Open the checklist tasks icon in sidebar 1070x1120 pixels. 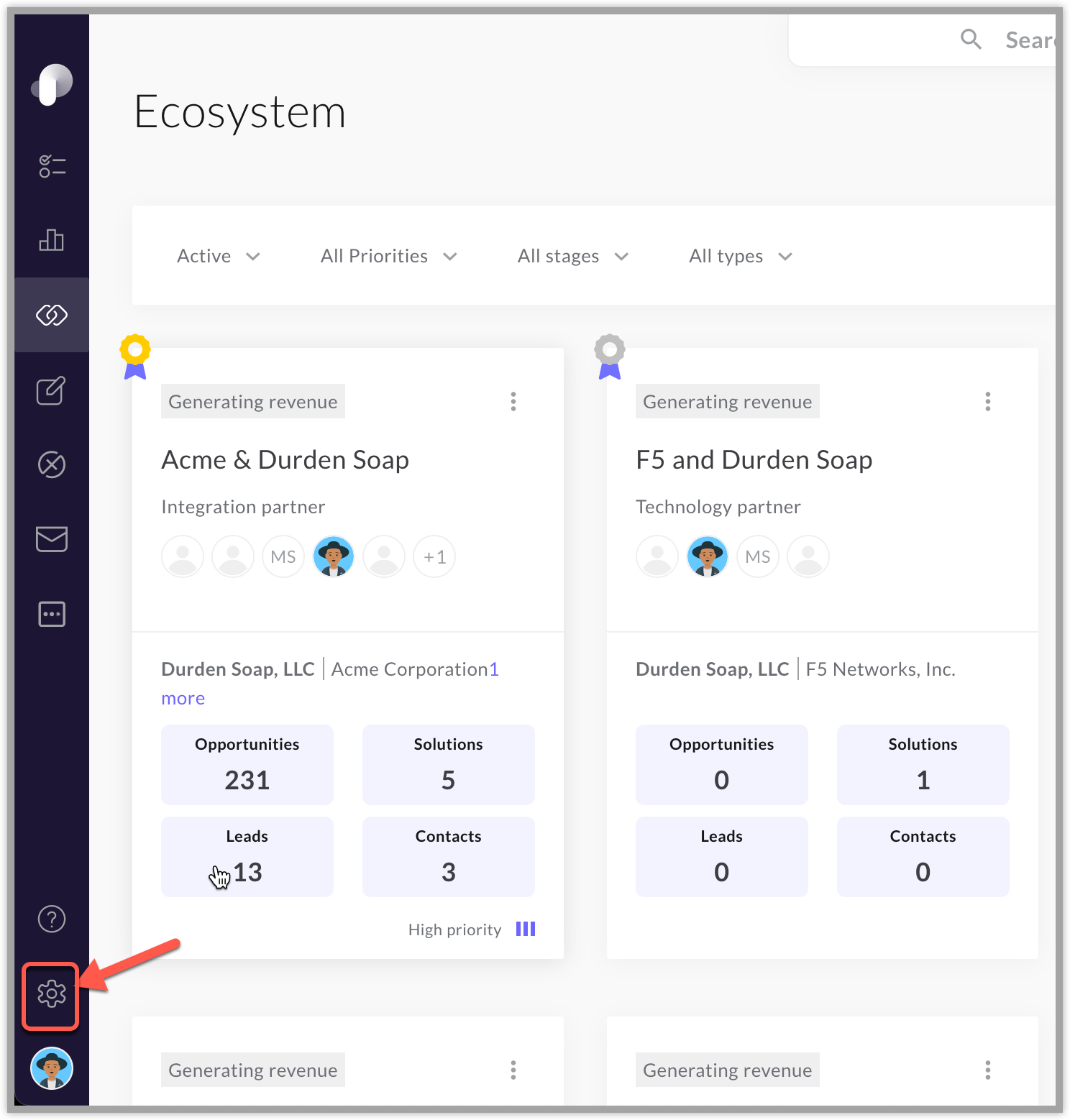[52, 166]
